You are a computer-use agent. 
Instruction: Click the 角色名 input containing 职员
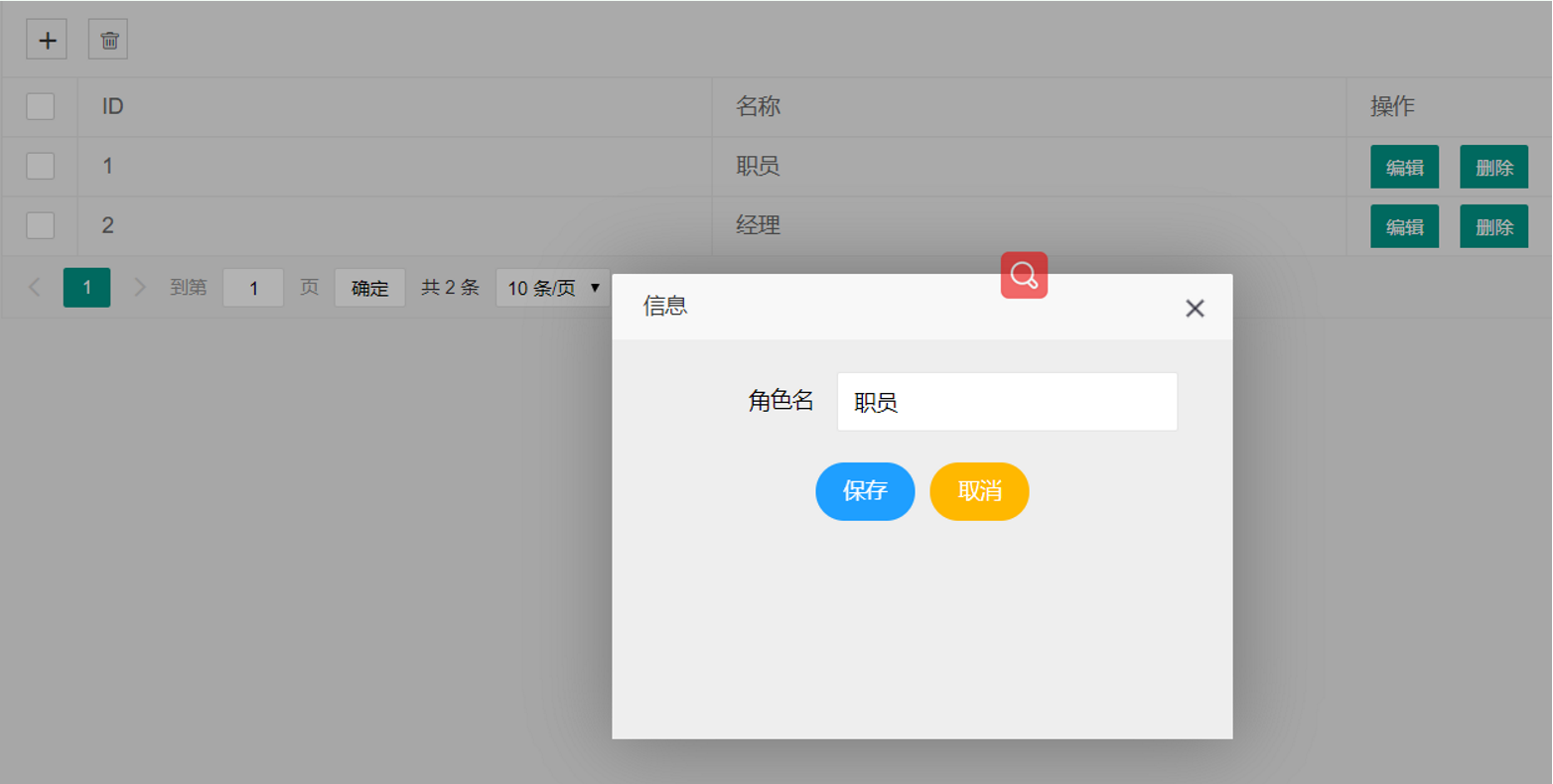[1006, 400]
